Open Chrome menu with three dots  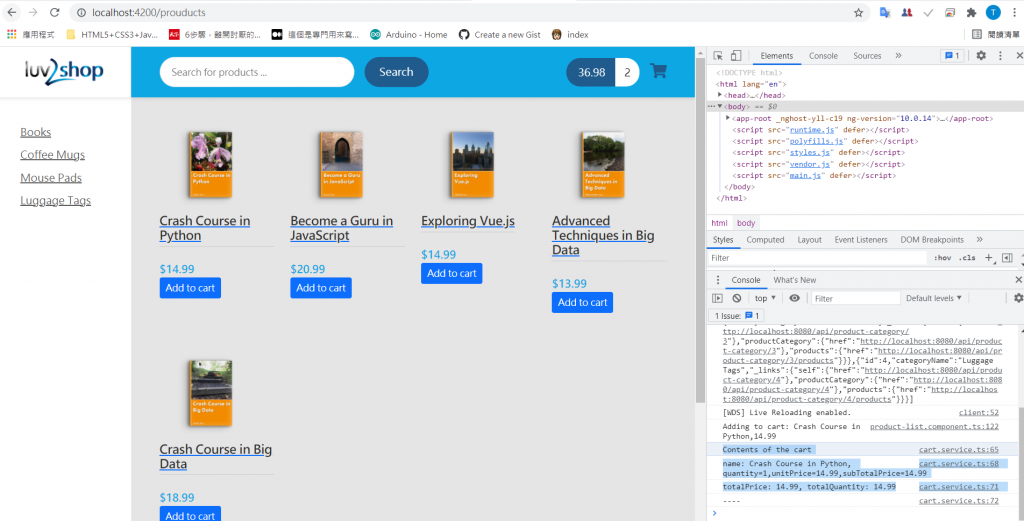click(x=1014, y=12)
